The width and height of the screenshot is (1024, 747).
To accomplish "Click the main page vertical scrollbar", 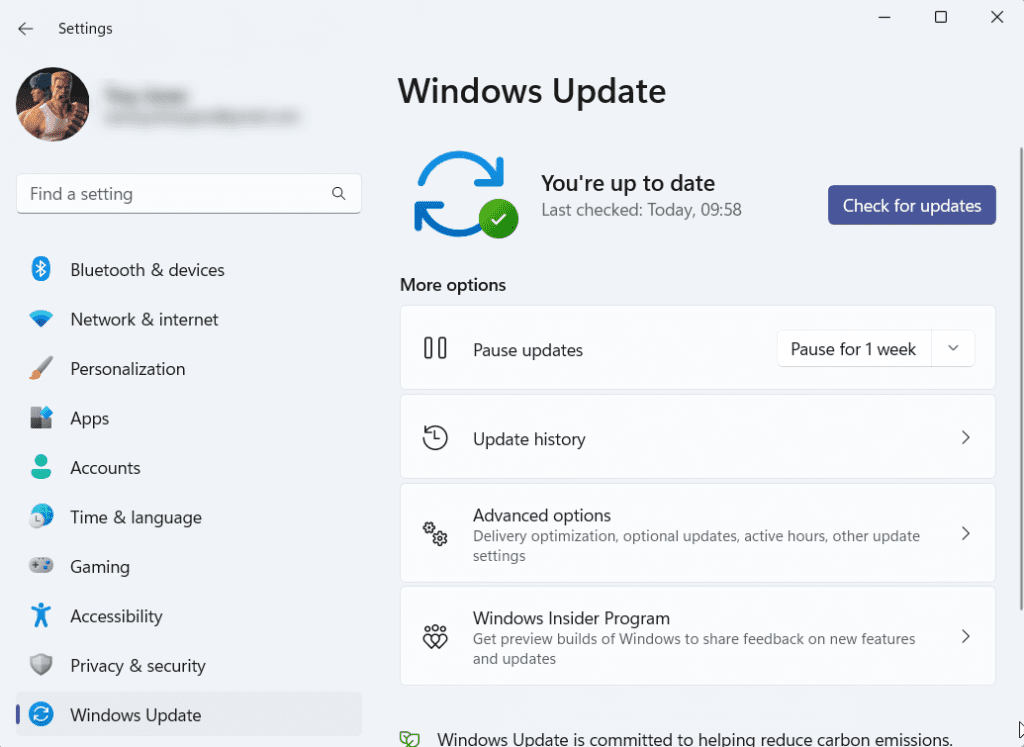I will tap(1021, 379).
